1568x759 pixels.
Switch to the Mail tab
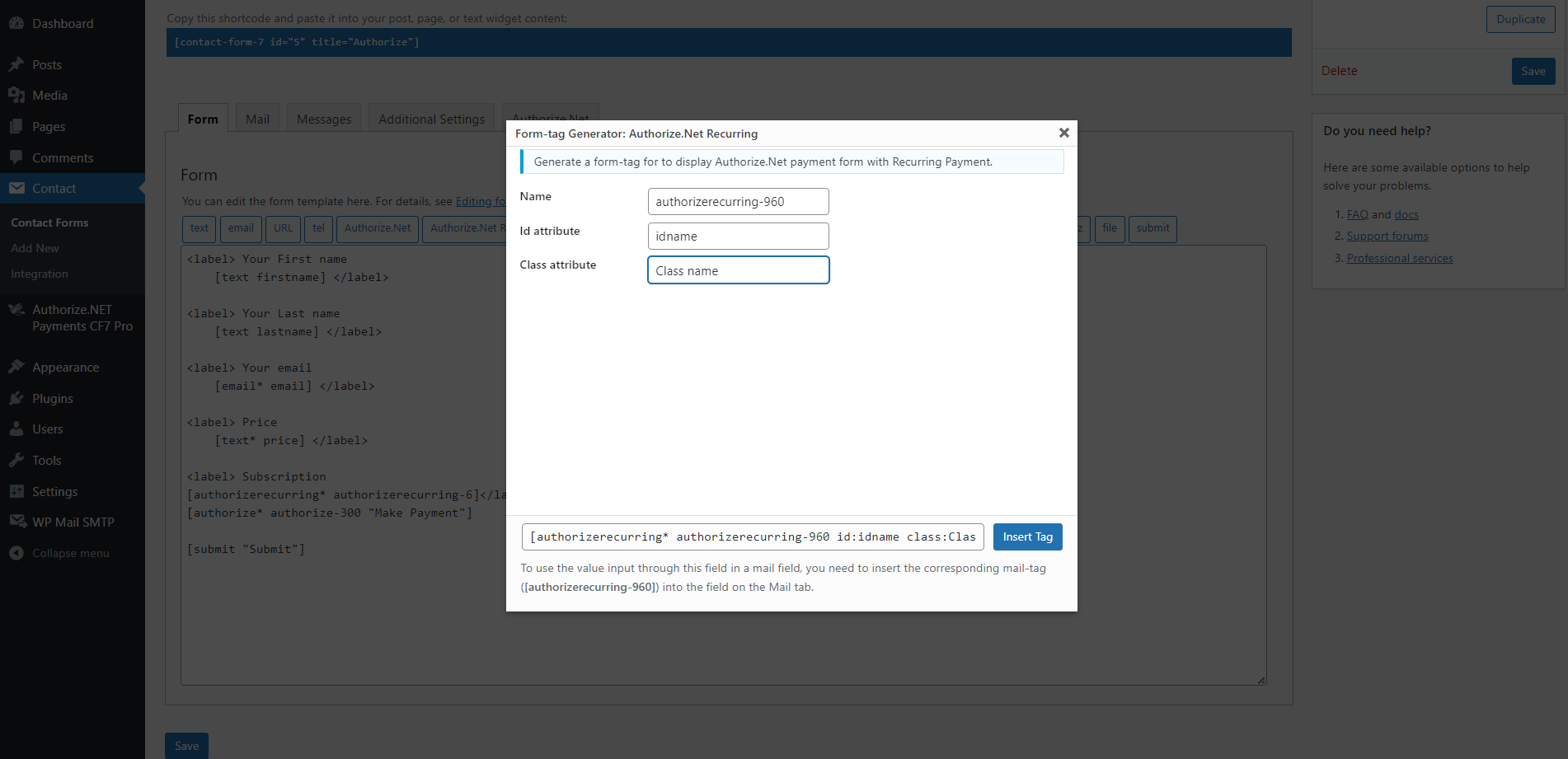click(257, 119)
